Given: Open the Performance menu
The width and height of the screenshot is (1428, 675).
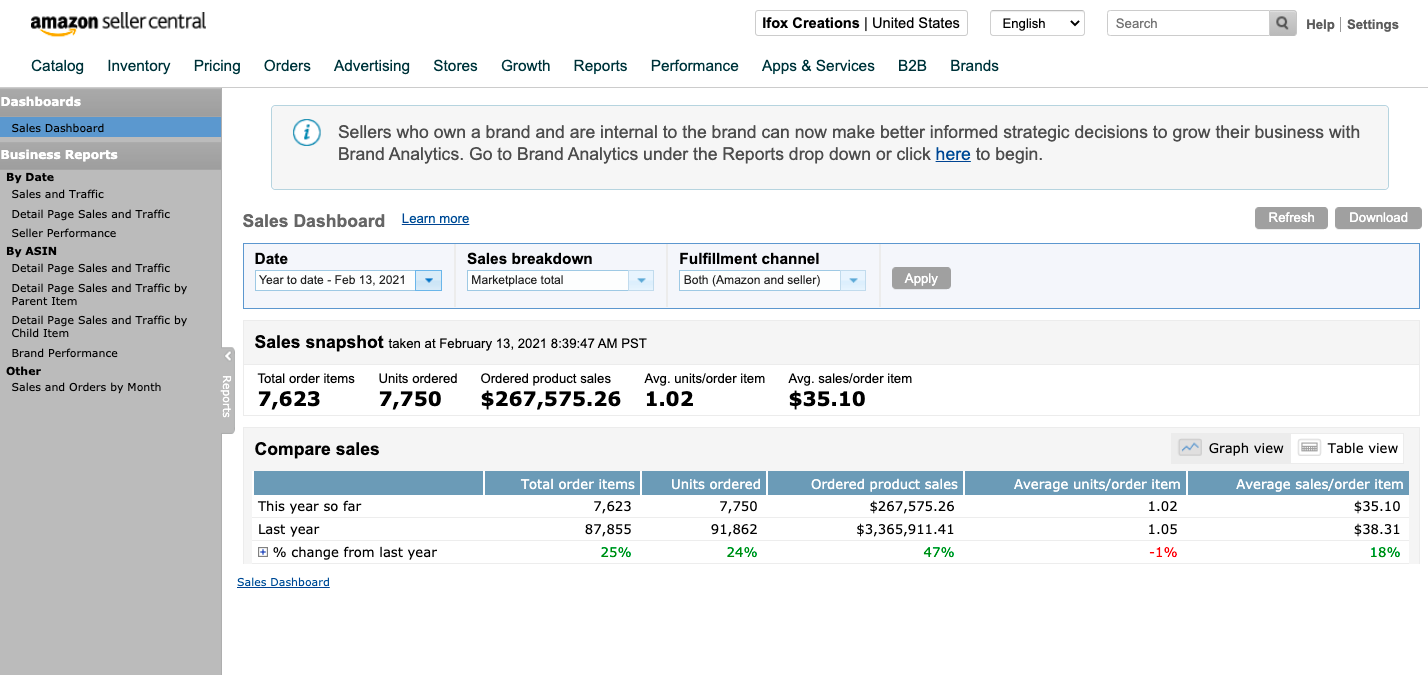Looking at the screenshot, I should (694, 66).
